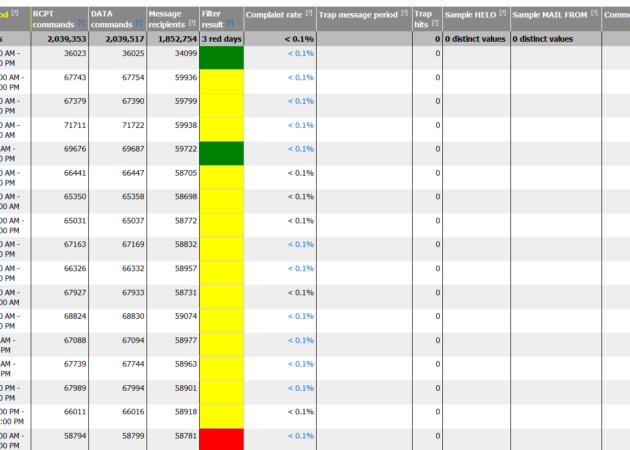Screen dimensions: 630x450
Task: Select the total DATA value 2,039,517
Action: coord(125,39)
